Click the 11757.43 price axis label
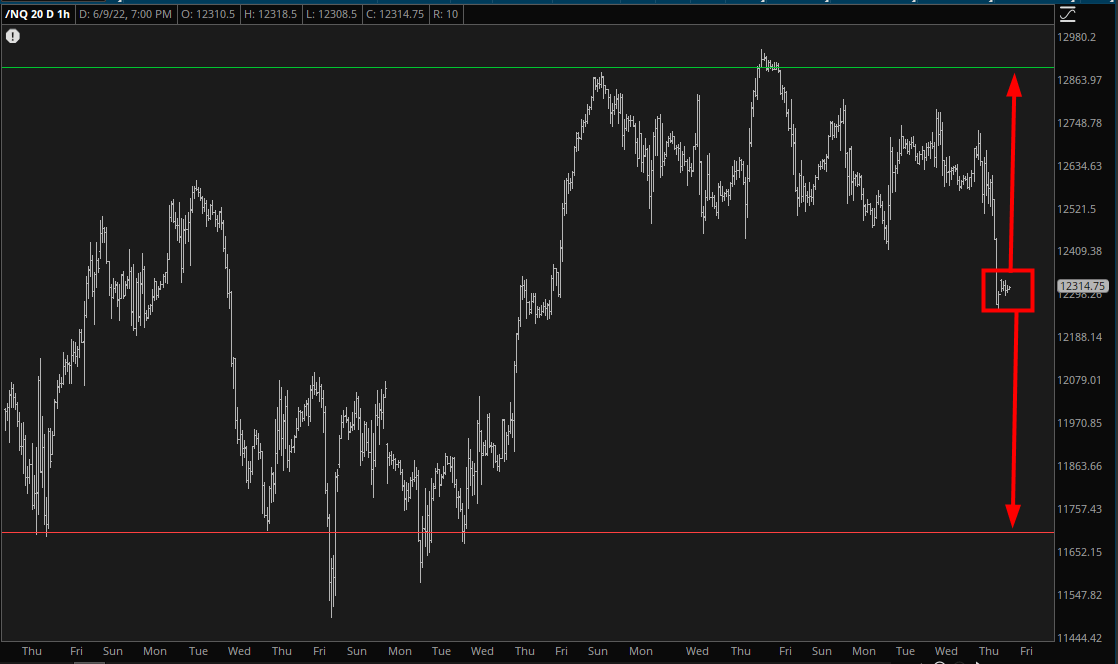 click(1080, 509)
